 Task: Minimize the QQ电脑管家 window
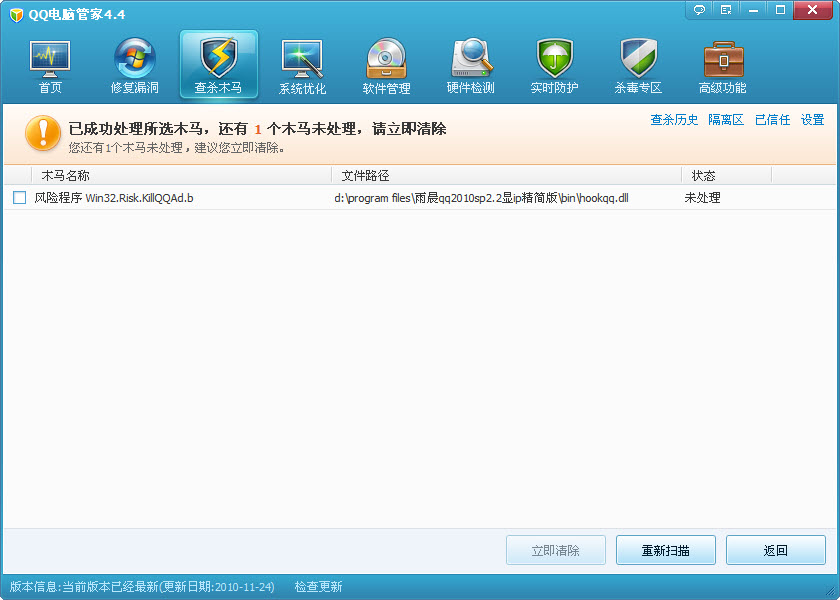click(x=753, y=10)
